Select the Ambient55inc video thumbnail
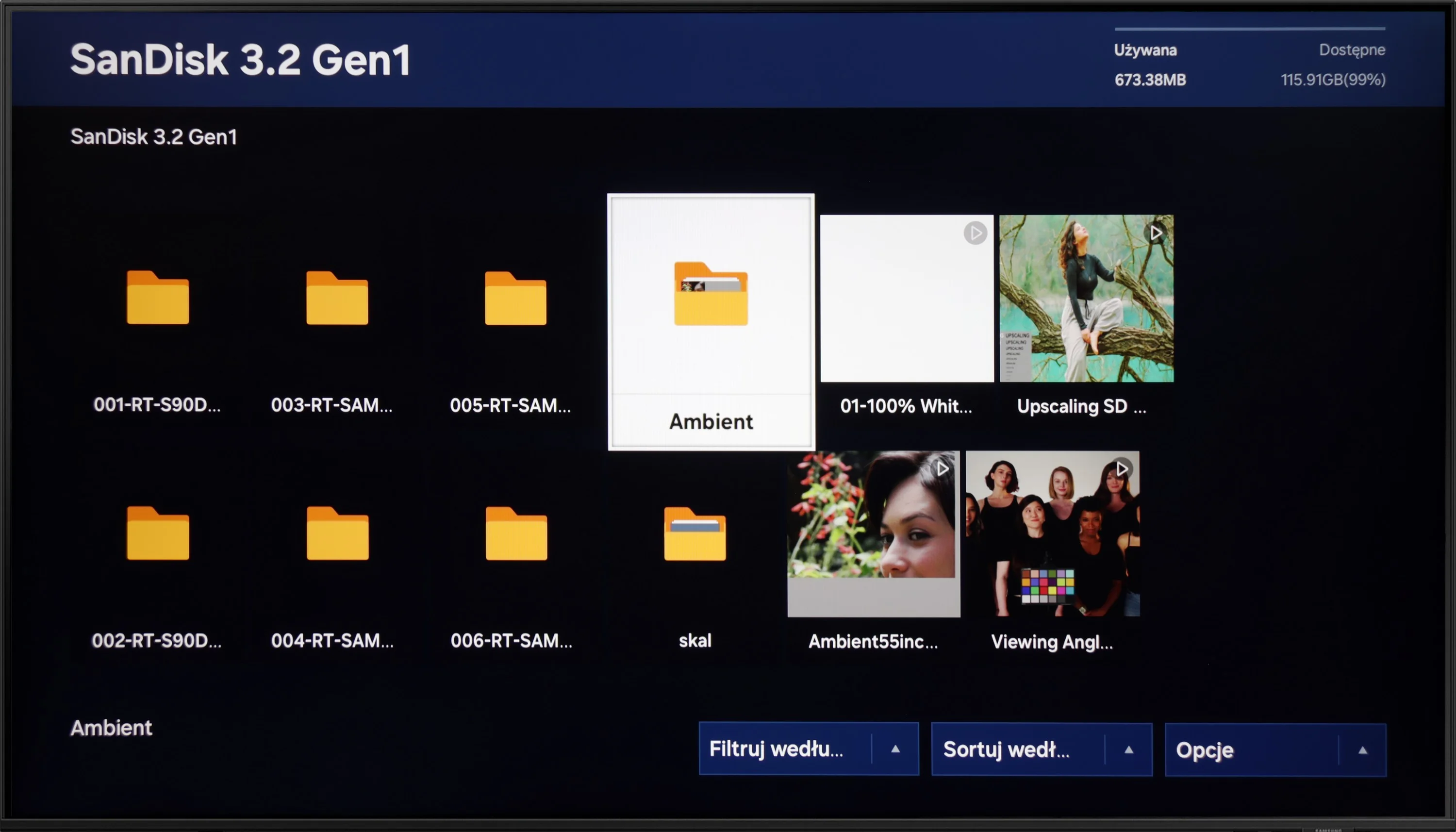1456x832 pixels. [874, 534]
